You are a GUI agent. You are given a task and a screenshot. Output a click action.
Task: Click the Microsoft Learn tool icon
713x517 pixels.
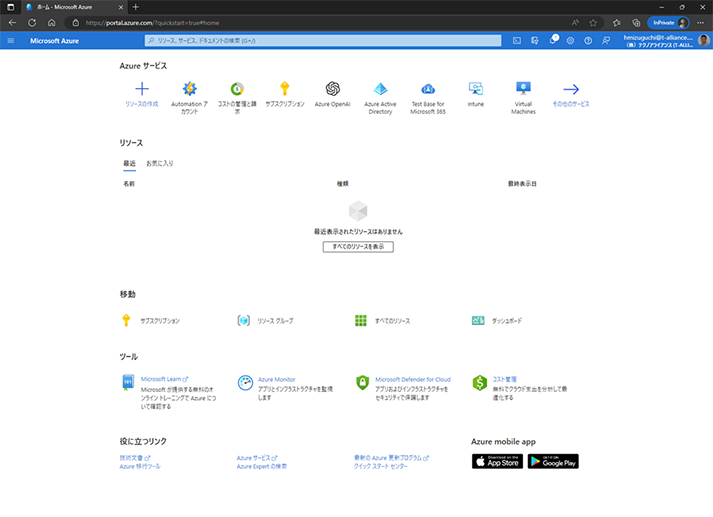click(x=128, y=382)
